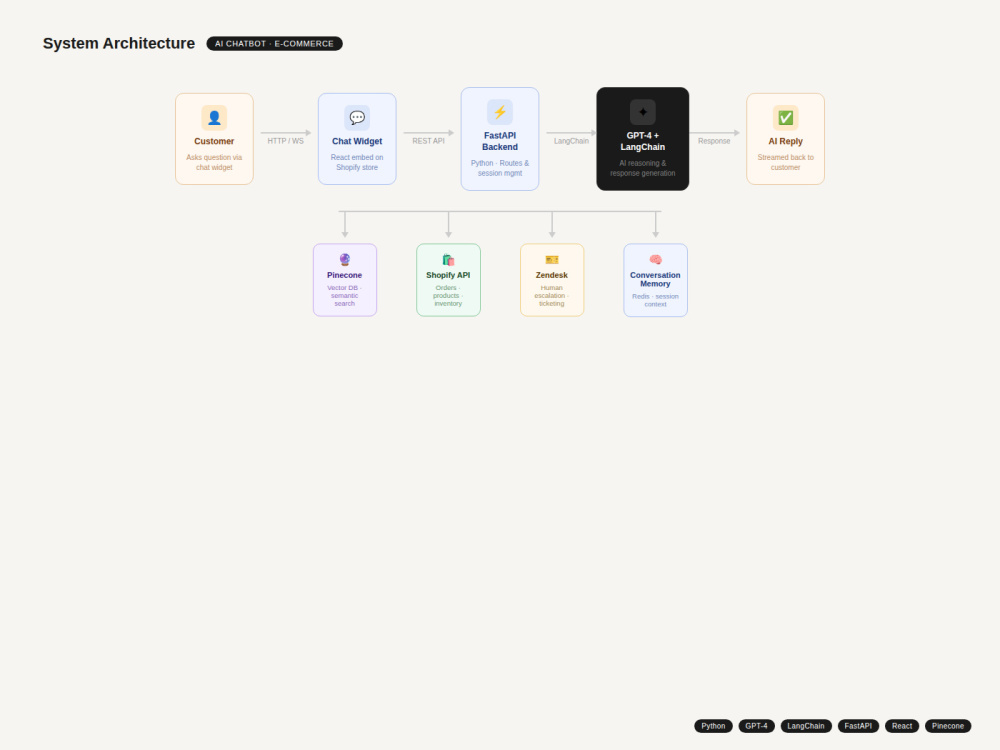Click the AI Reply node title
Viewport: 1000px width, 750px height.
click(786, 141)
